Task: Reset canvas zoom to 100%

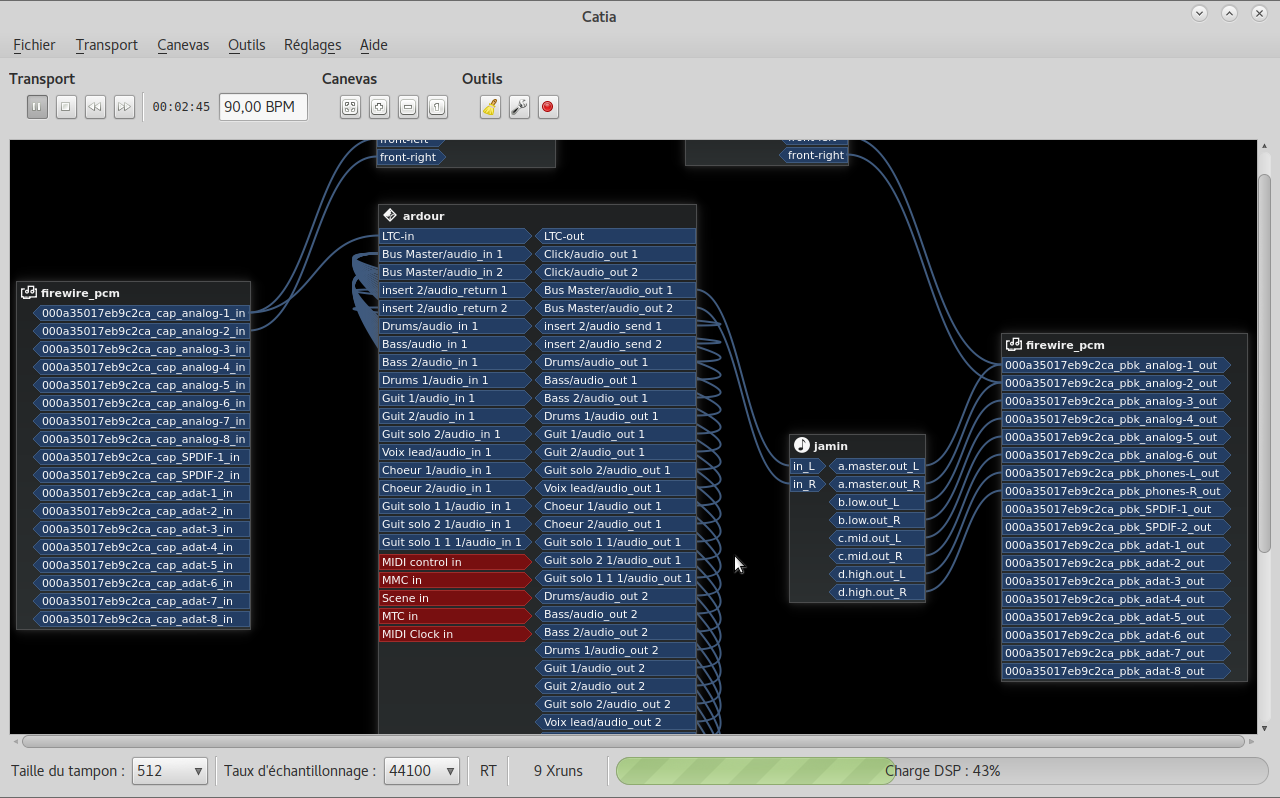Action: [x=437, y=107]
